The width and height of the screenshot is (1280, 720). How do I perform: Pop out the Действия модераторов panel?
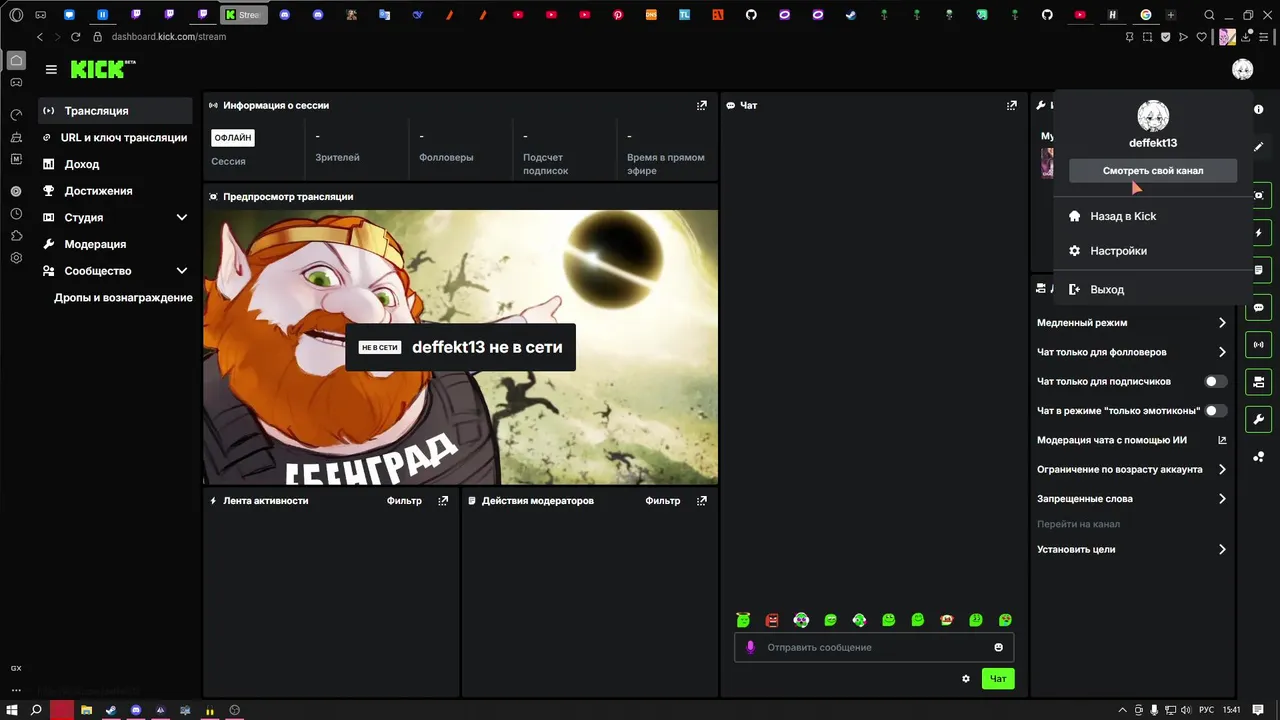[701, 501]
